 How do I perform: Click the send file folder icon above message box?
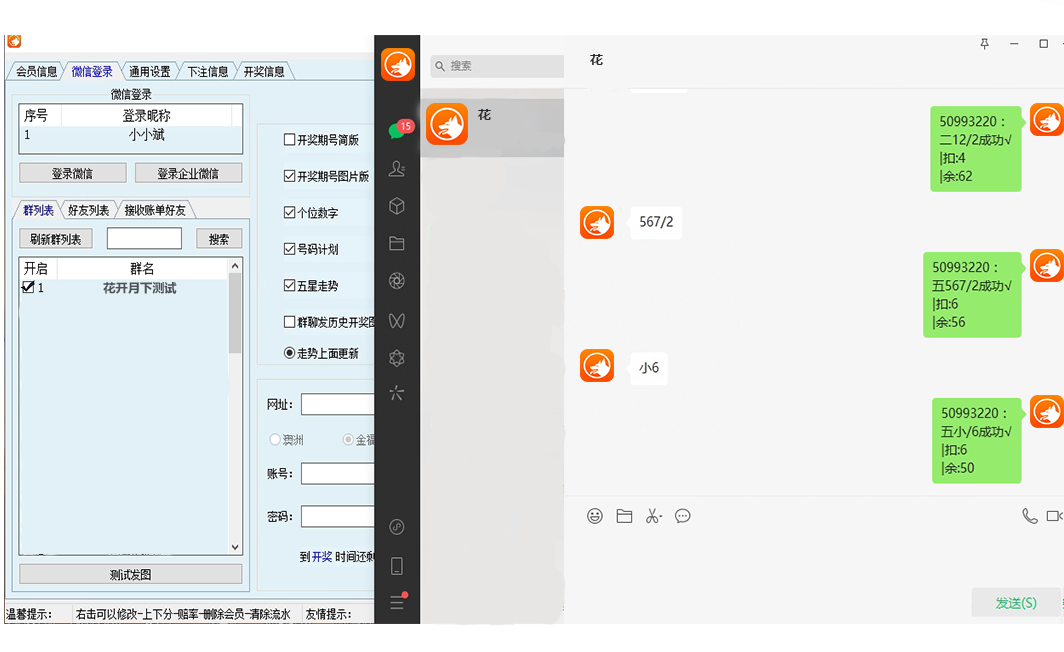coord(624,516)
